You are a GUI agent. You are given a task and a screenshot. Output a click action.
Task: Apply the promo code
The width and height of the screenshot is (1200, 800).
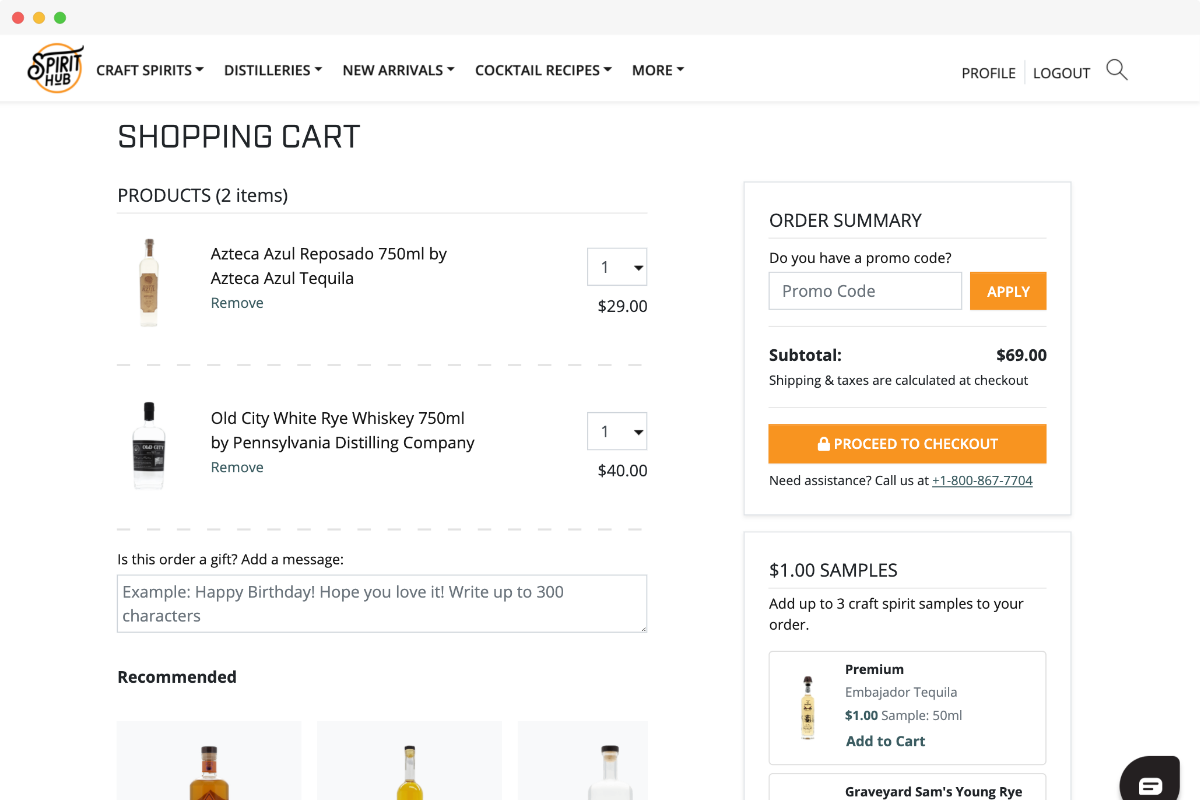[x=1008, y=291]
